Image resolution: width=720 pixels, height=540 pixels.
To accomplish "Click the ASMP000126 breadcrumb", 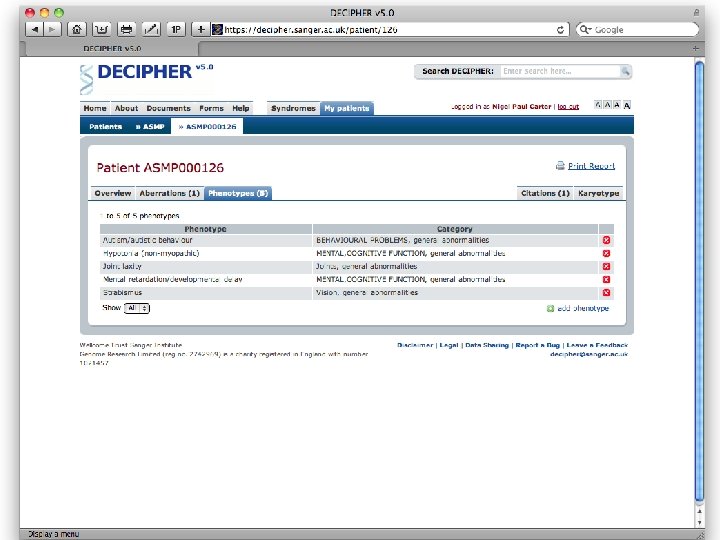I will coord(207,127).
